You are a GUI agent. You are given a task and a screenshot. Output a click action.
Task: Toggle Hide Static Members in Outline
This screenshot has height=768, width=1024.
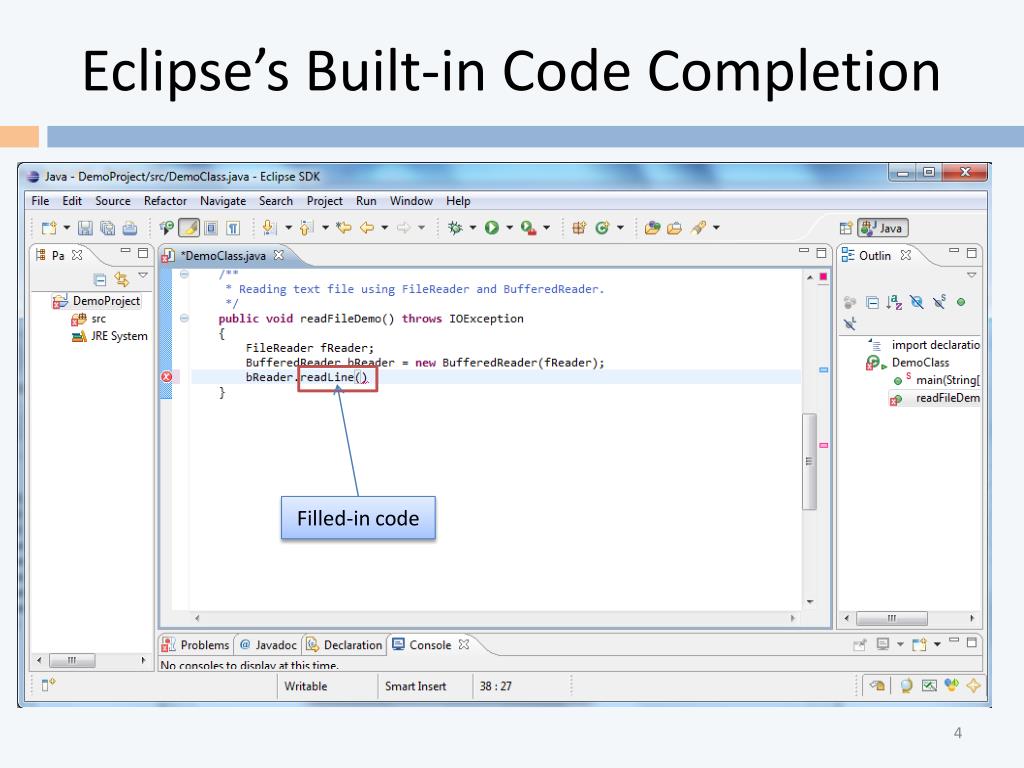click(x=939, y=302)
